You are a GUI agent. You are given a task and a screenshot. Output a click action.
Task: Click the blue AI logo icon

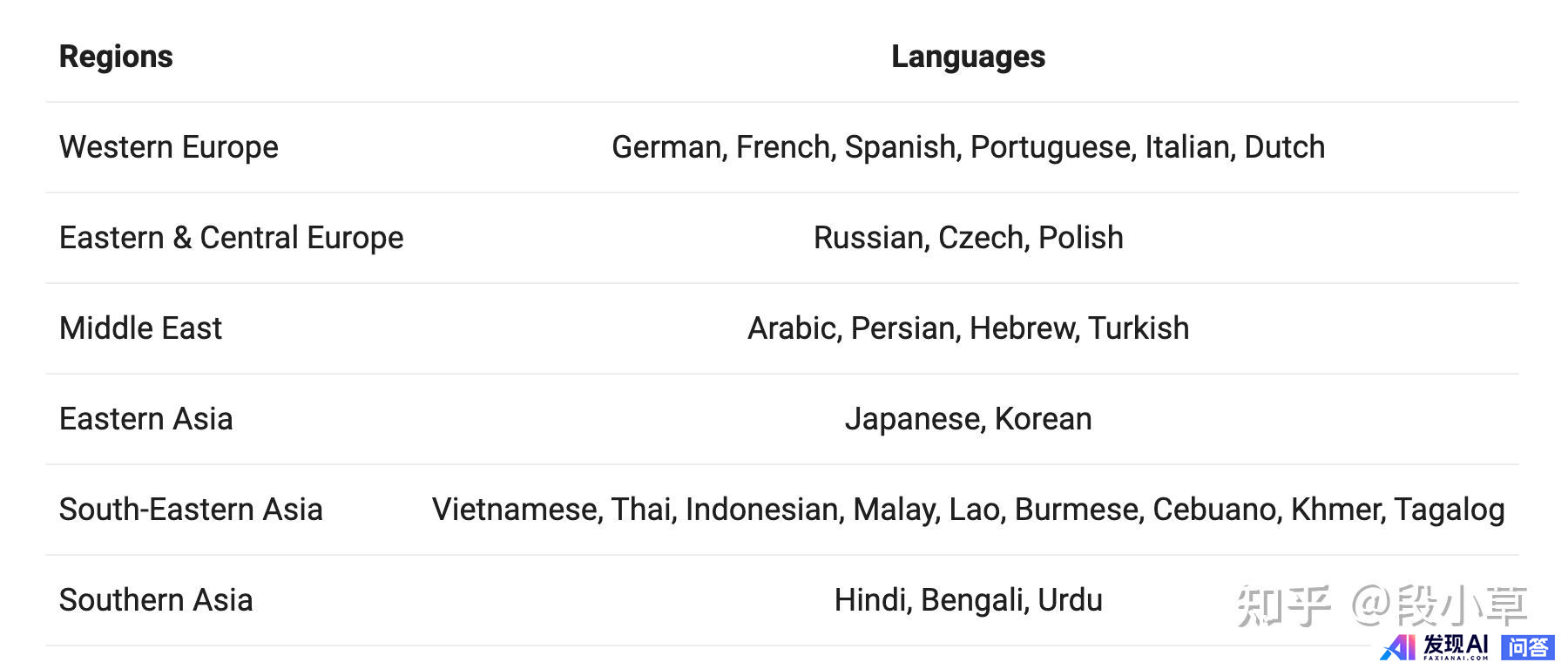click(1398, 647)
